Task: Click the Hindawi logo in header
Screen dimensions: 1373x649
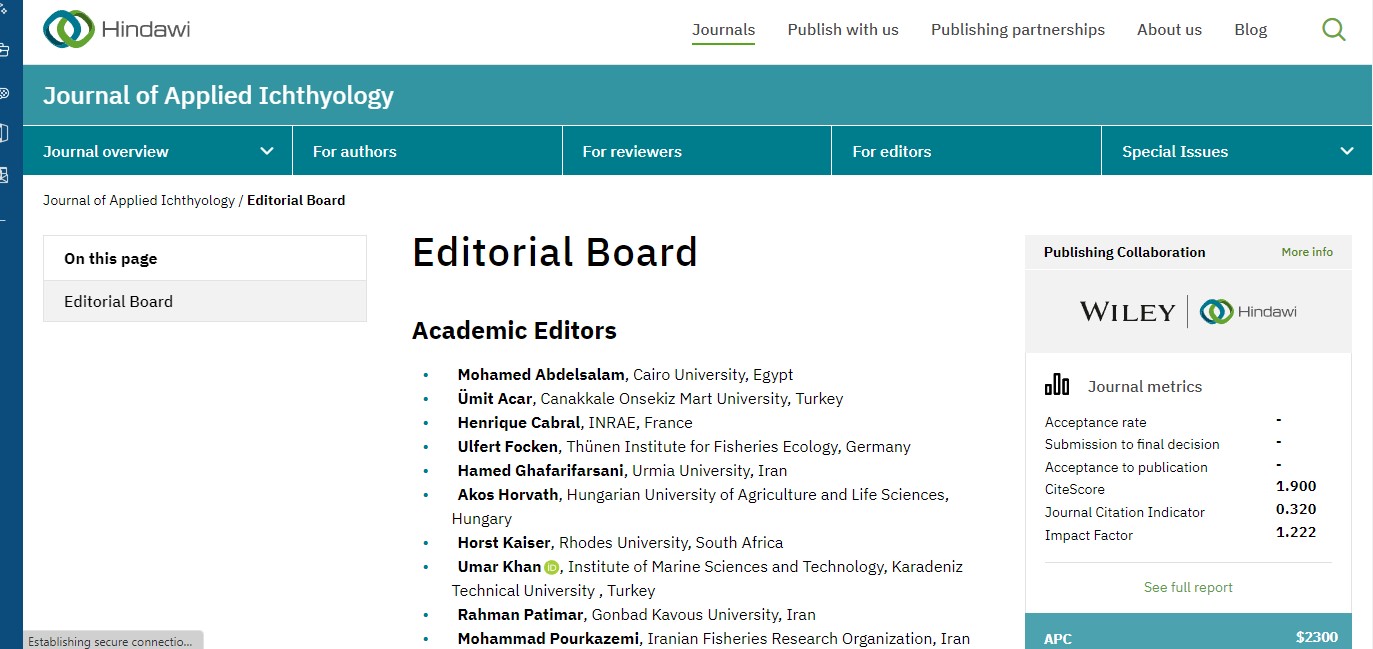Action: pos(116,30)
